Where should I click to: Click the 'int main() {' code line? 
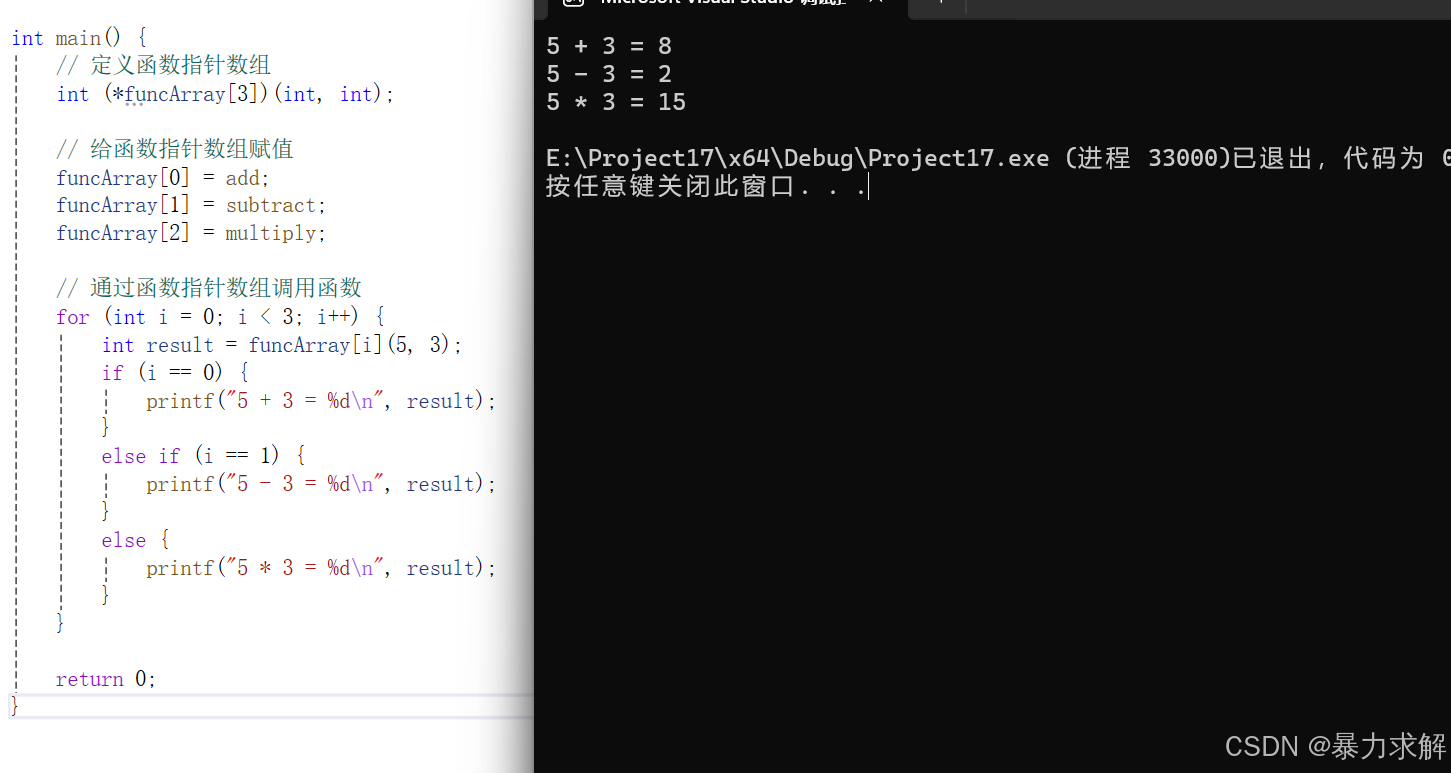(79, 38)
